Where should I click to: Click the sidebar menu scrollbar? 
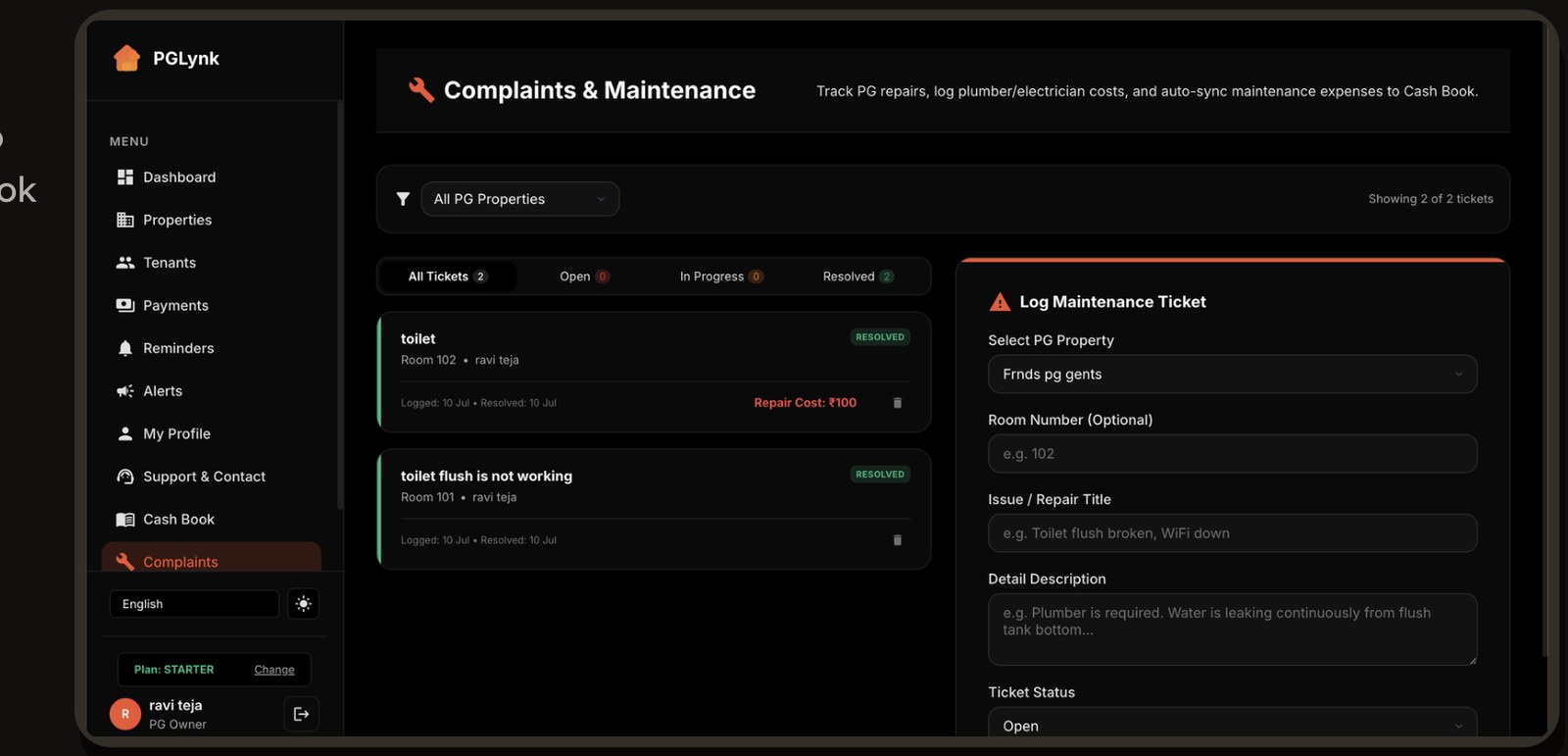point(340,304)
